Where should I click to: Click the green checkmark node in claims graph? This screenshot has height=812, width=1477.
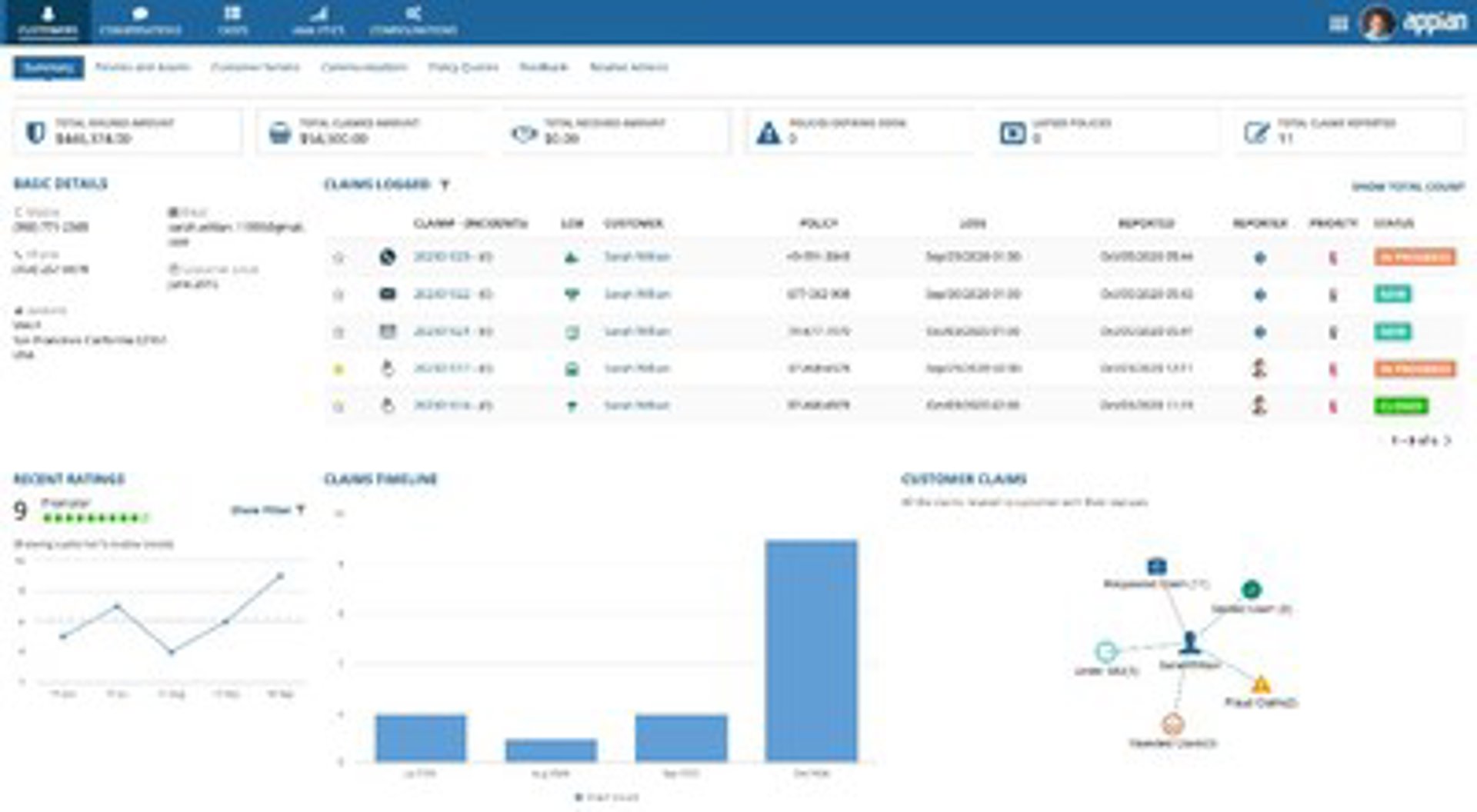tap(1251, 590)
